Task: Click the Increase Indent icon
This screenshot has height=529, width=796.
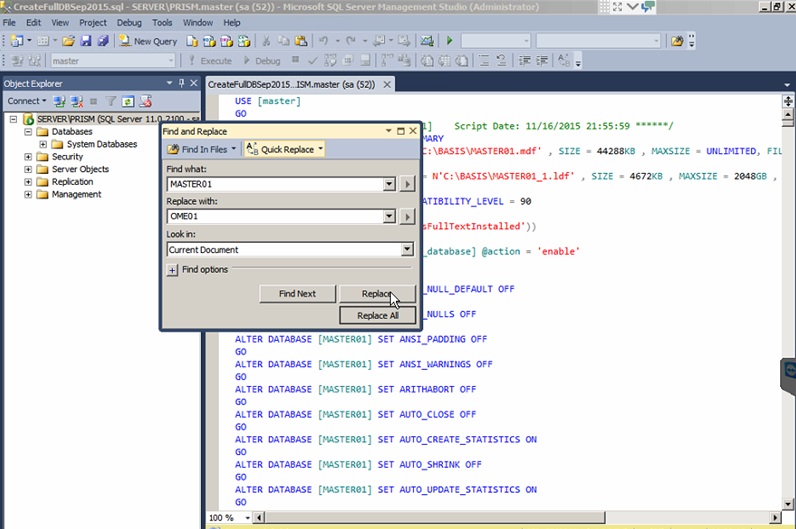Action: point(542,61)
